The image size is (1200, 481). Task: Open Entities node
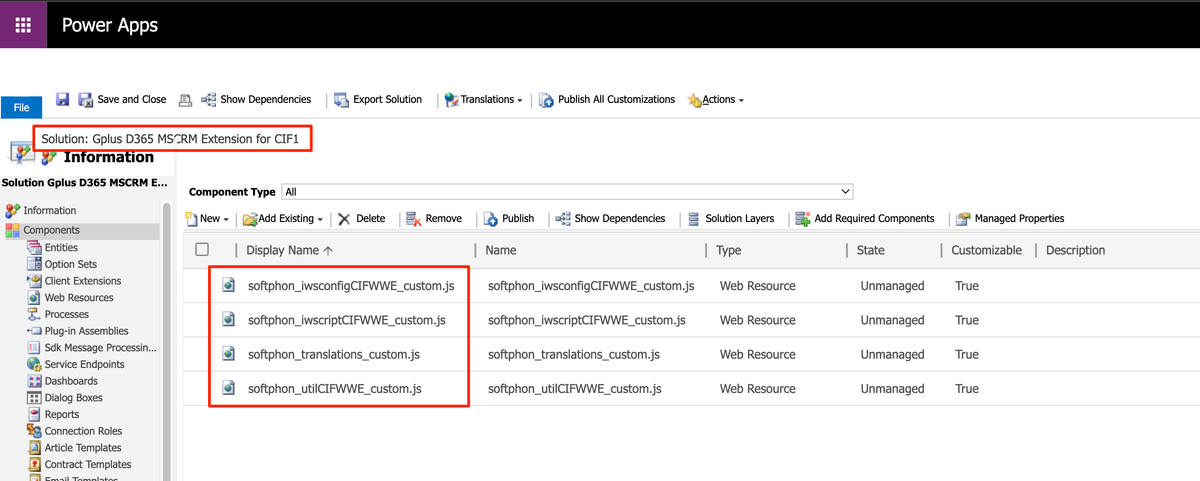(x=61, y=247)
